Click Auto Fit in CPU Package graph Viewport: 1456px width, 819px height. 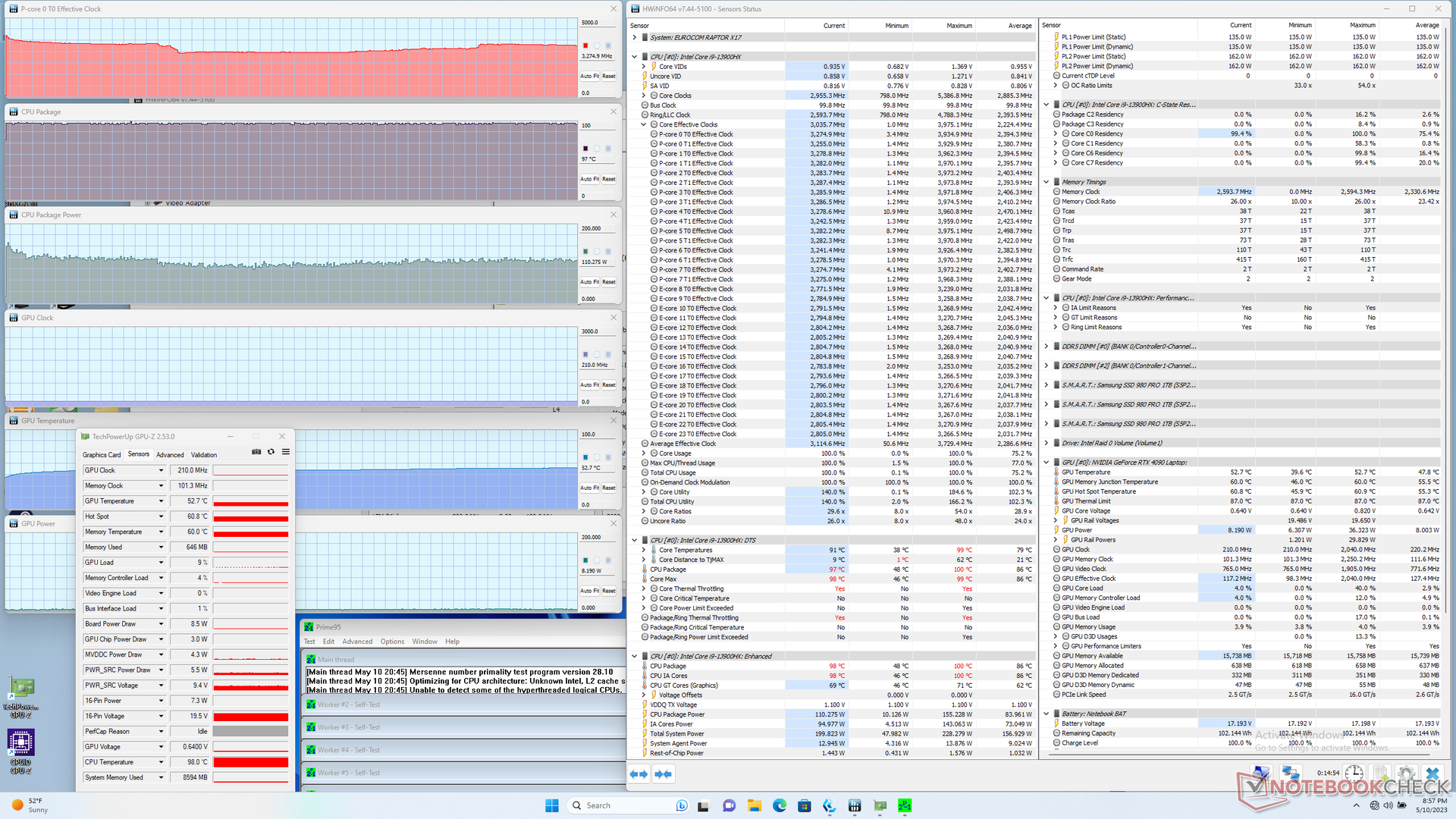pyautogui.click(x=590, y=179)
